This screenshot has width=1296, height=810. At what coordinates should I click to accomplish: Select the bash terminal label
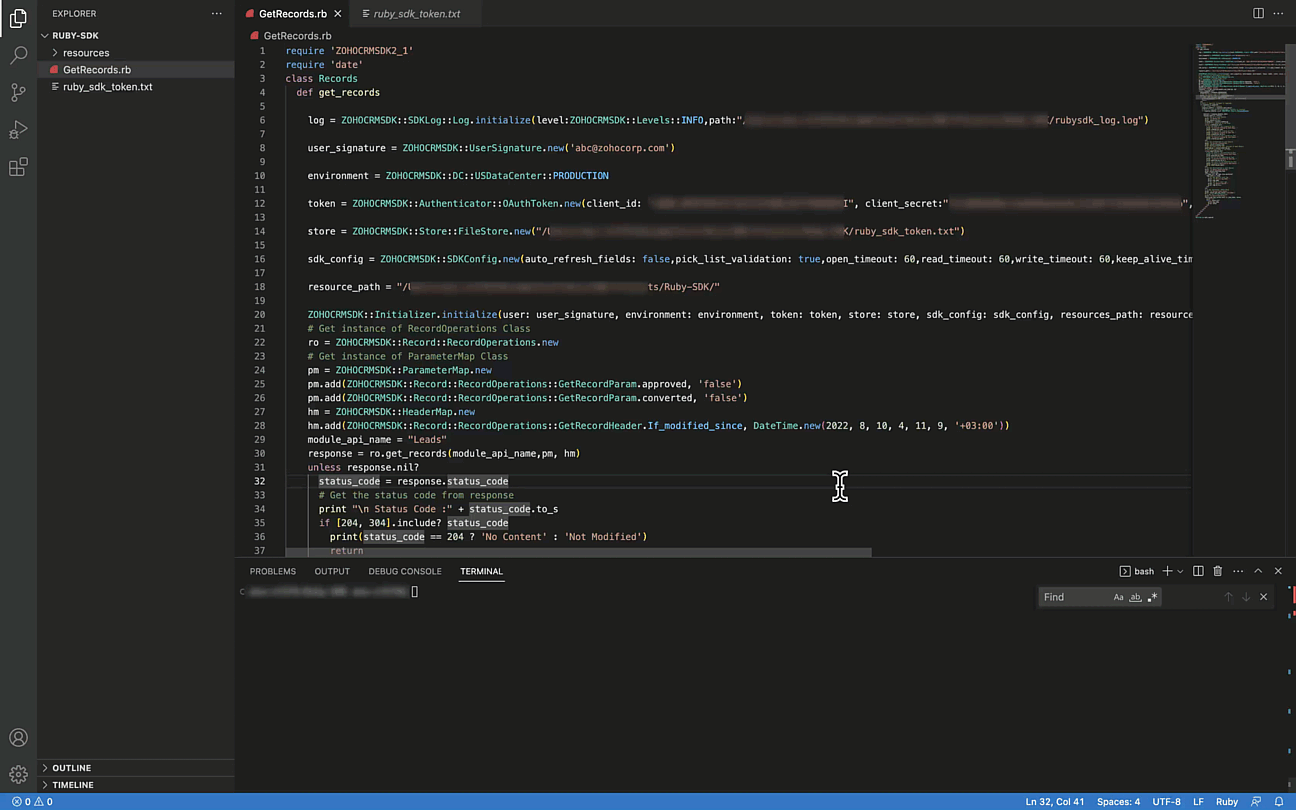(x=1137, y=571)
